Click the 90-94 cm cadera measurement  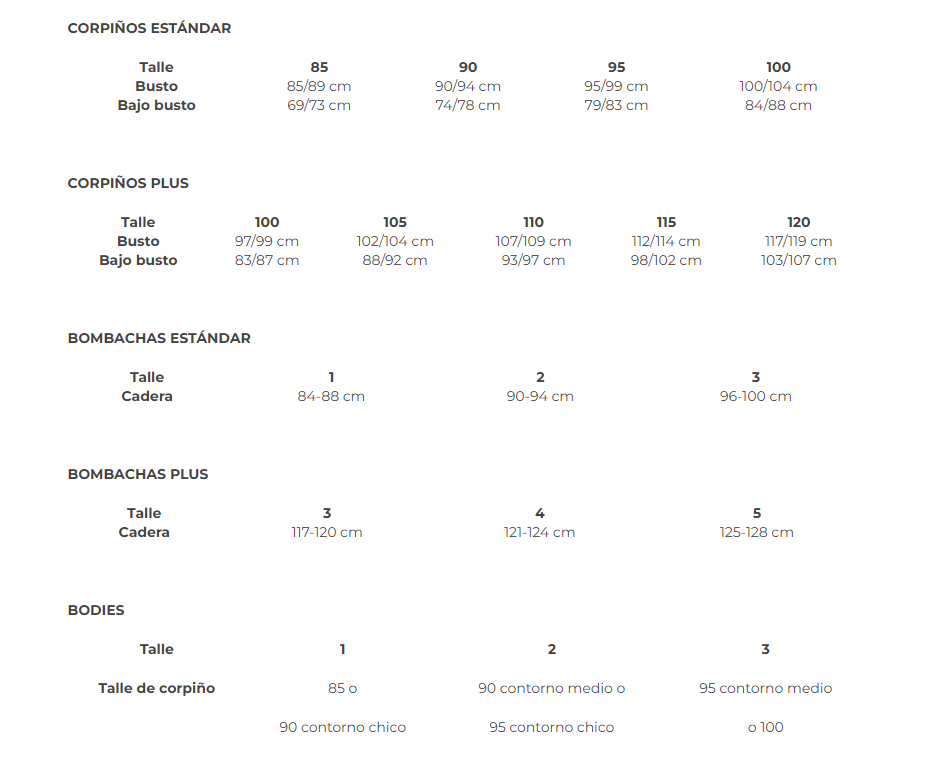click(540, 397)
